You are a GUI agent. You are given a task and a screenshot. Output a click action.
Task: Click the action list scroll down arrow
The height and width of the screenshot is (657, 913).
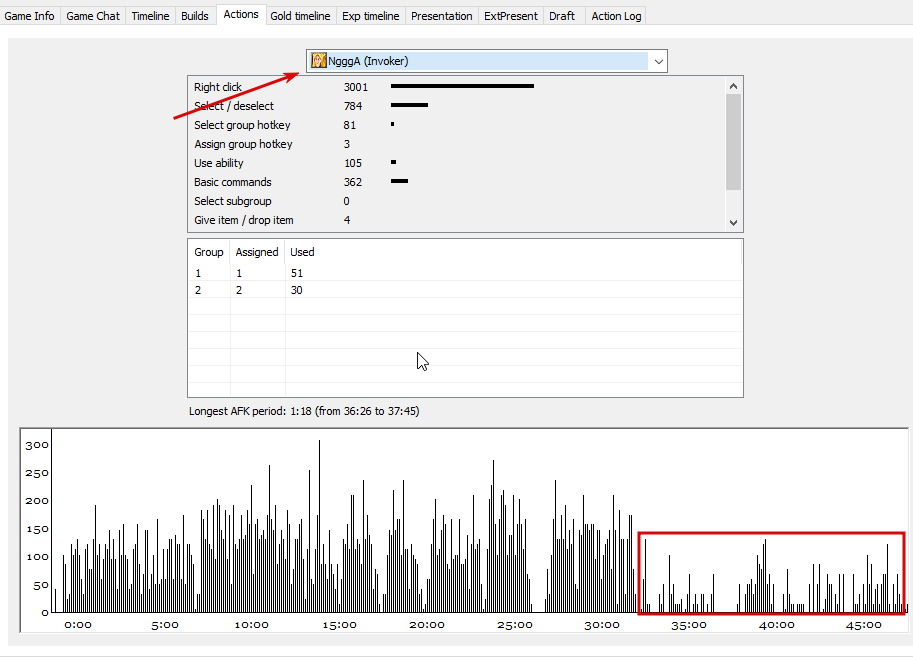(734, 222)
